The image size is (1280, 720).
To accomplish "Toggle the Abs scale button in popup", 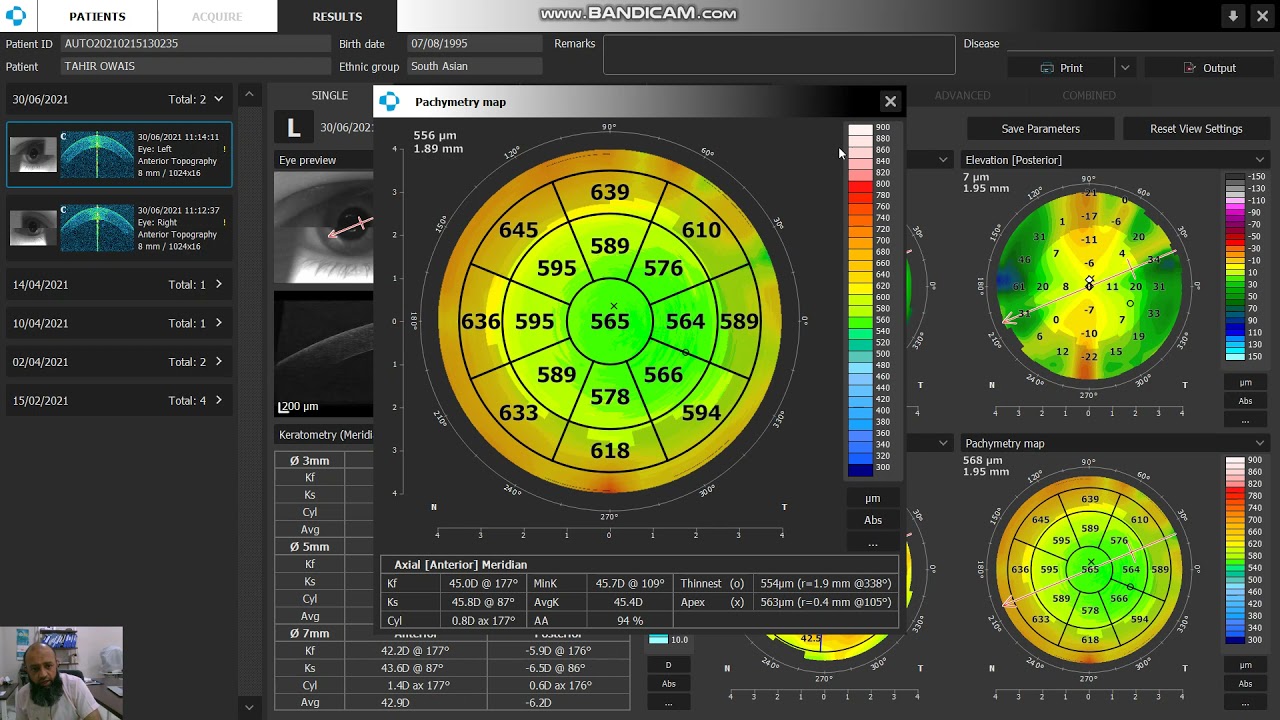I will [x=873, y=520].
